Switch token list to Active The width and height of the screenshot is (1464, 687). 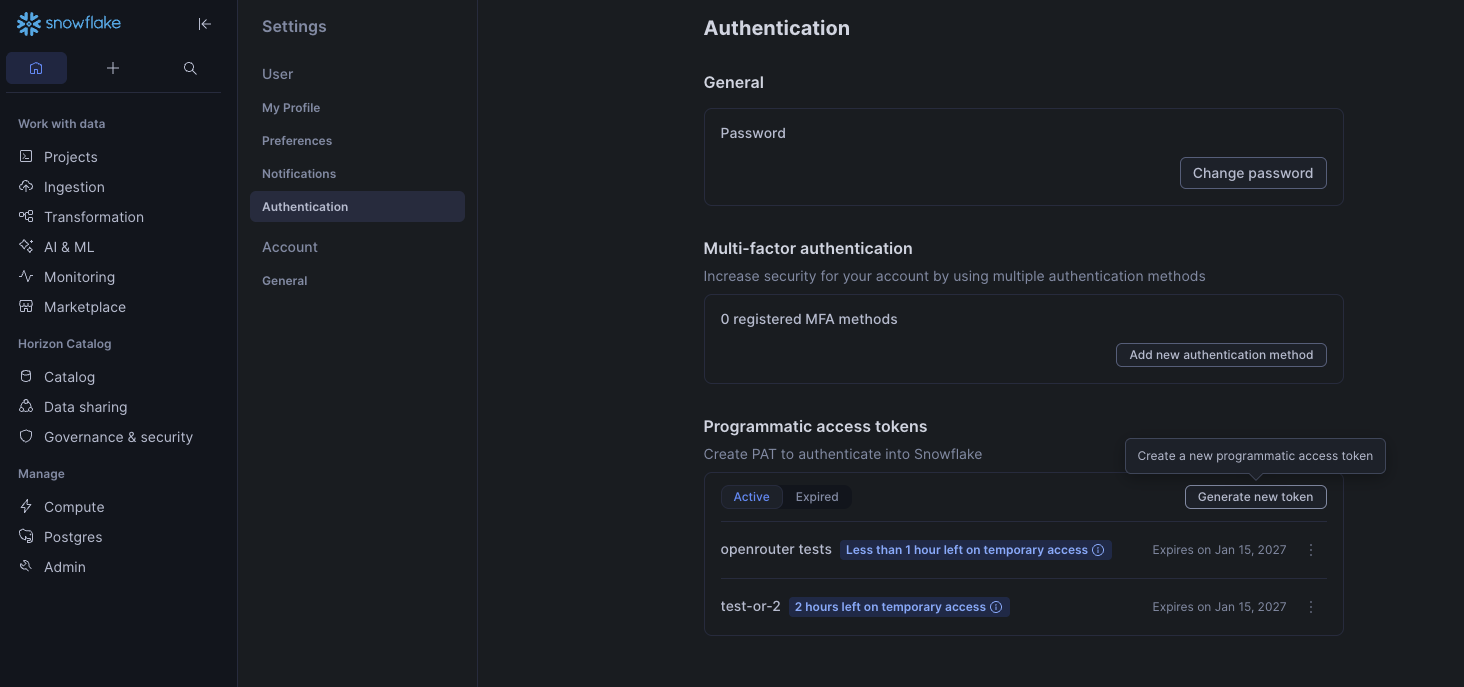coord(751,497)
